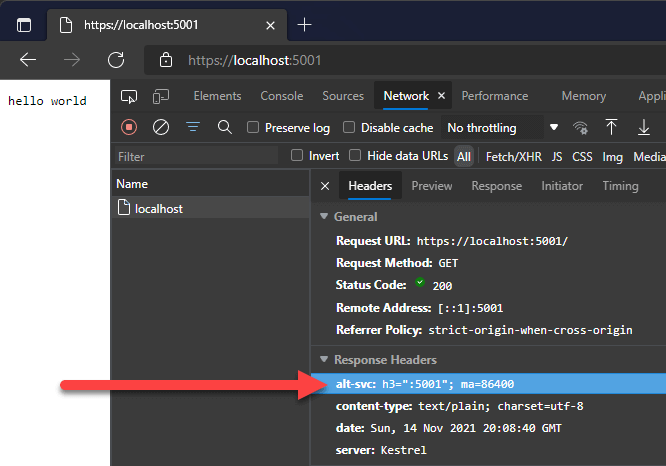This screenshot has height=466, width=666.
Task: Click the Filter text input field
Action: 195,157
